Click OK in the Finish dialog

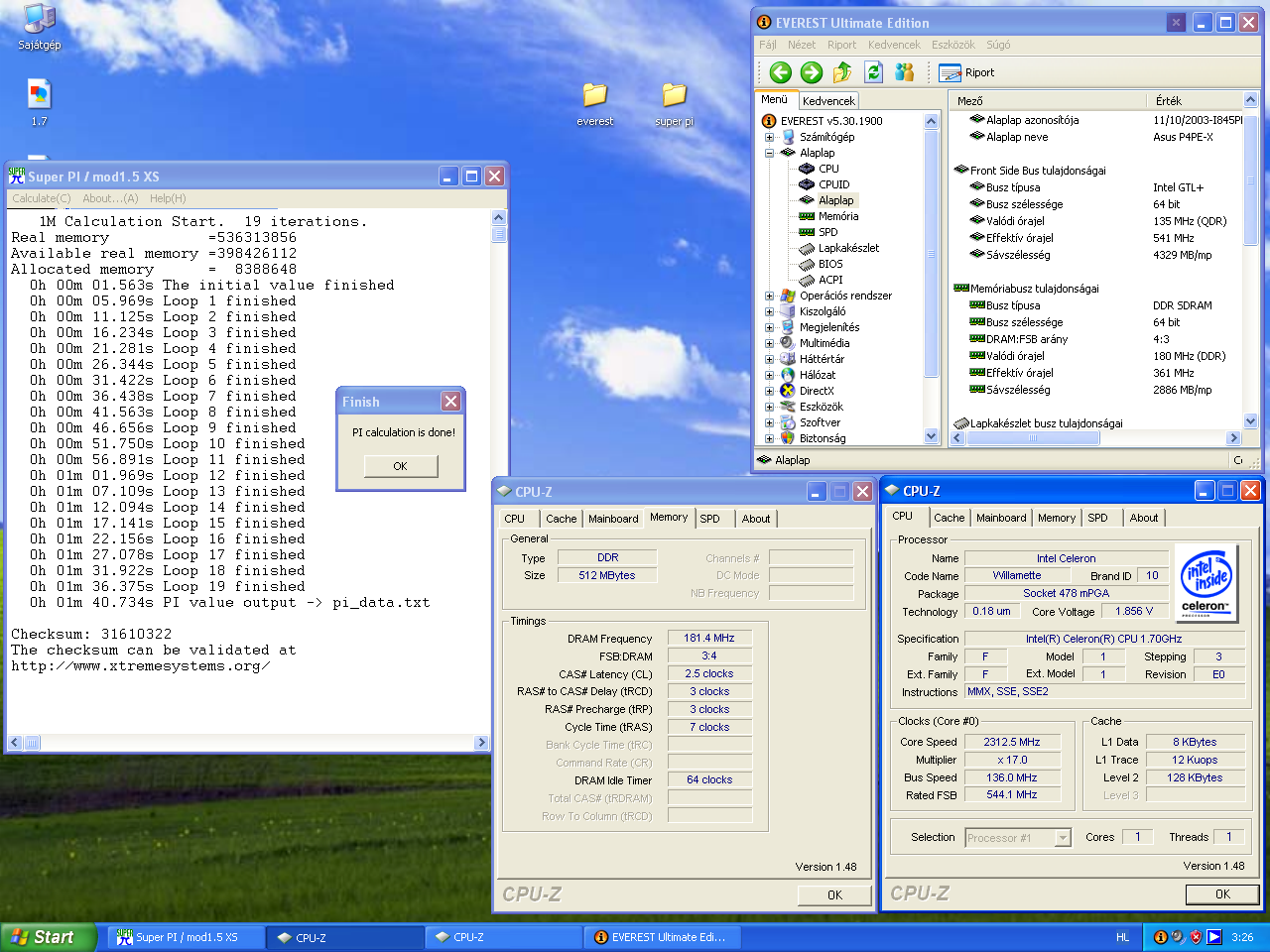(x=400, y=466)
